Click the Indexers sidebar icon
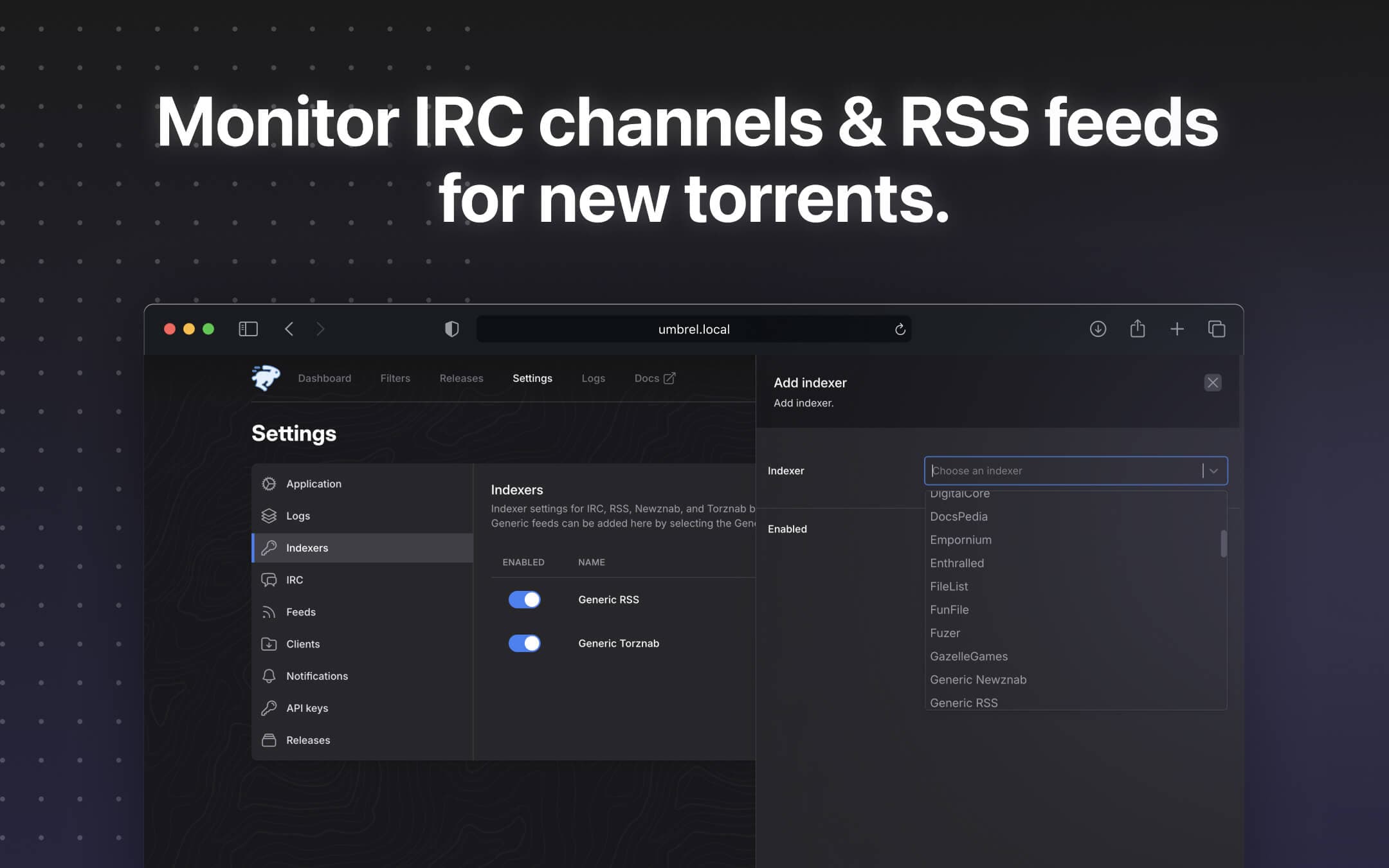This screenshot has width=1389, height=868. click(269, 548)
